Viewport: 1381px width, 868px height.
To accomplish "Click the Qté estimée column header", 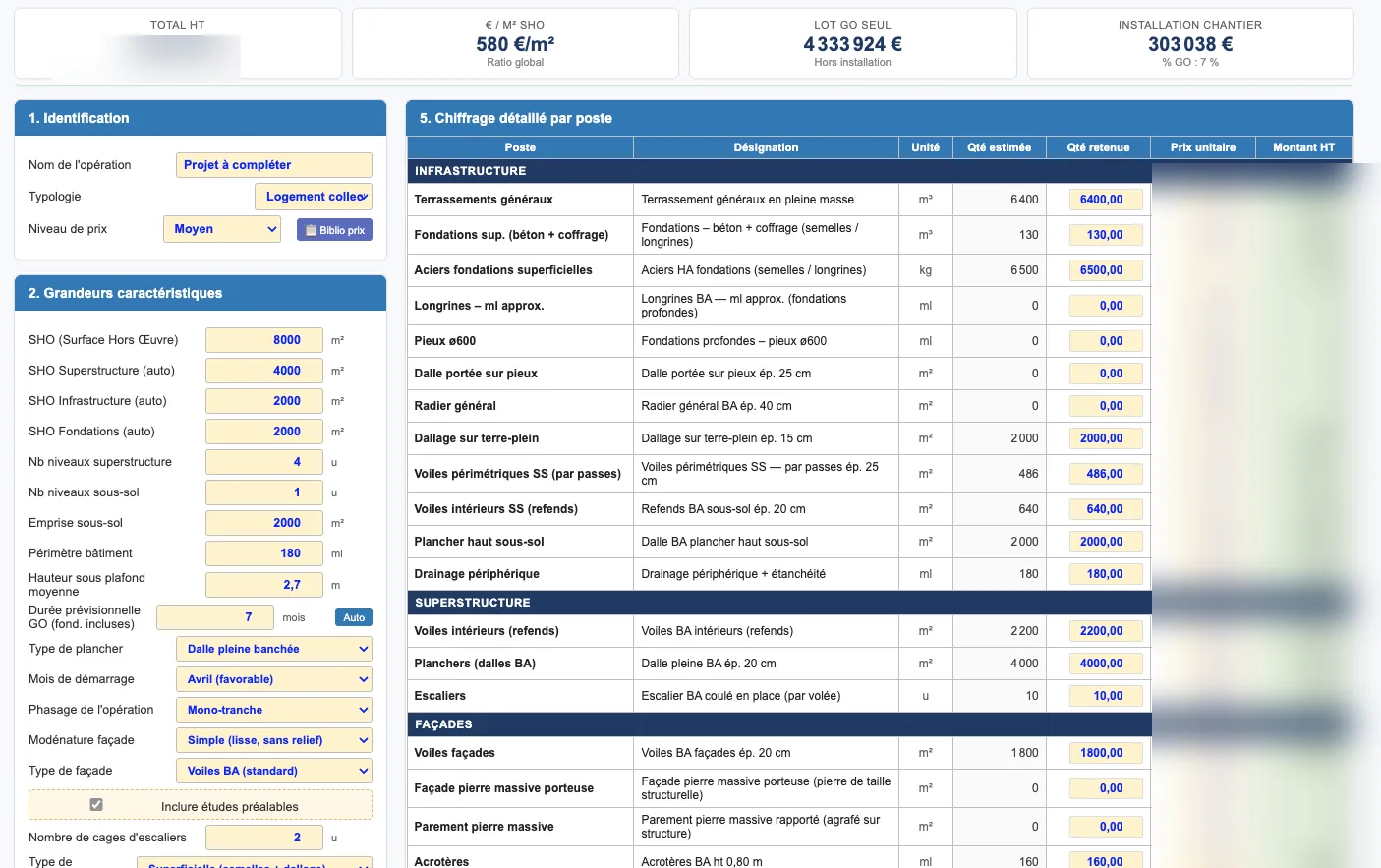I will [999, 147].
